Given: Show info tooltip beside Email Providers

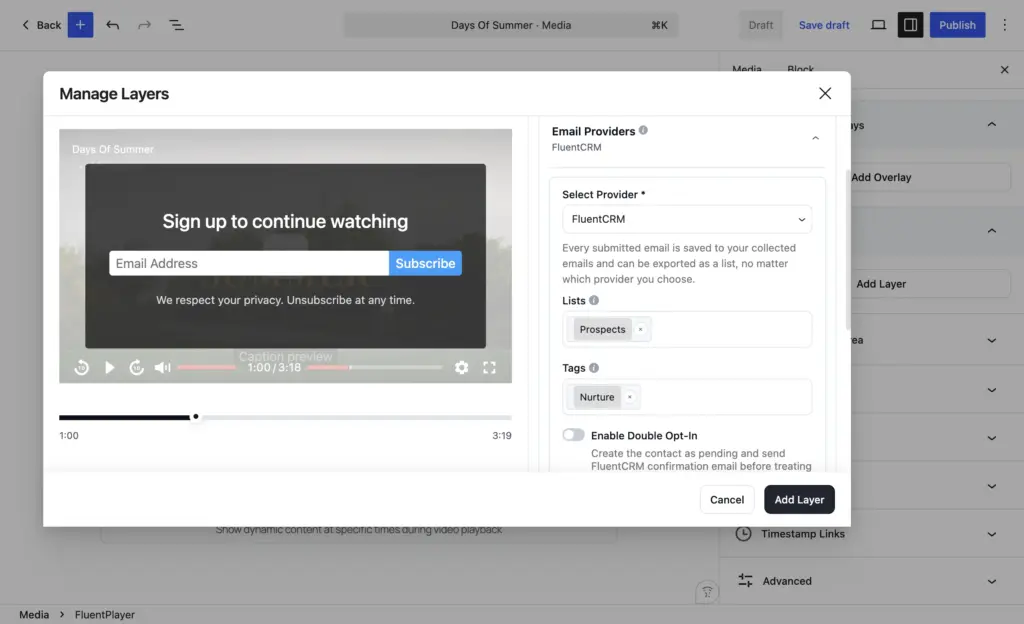Looking at the screenshot, I should (643, 130).
